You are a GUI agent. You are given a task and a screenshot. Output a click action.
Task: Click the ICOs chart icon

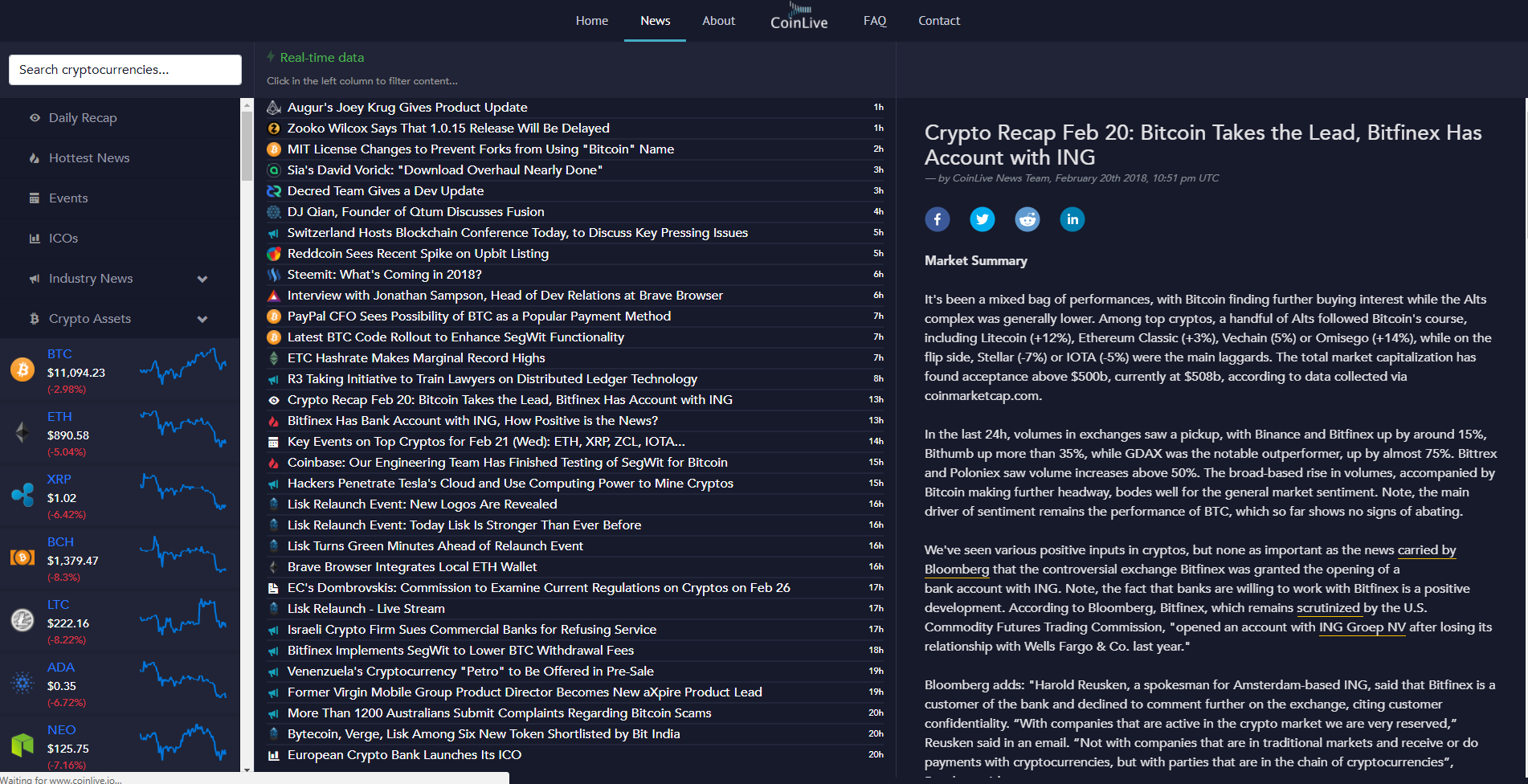(35, 239)
